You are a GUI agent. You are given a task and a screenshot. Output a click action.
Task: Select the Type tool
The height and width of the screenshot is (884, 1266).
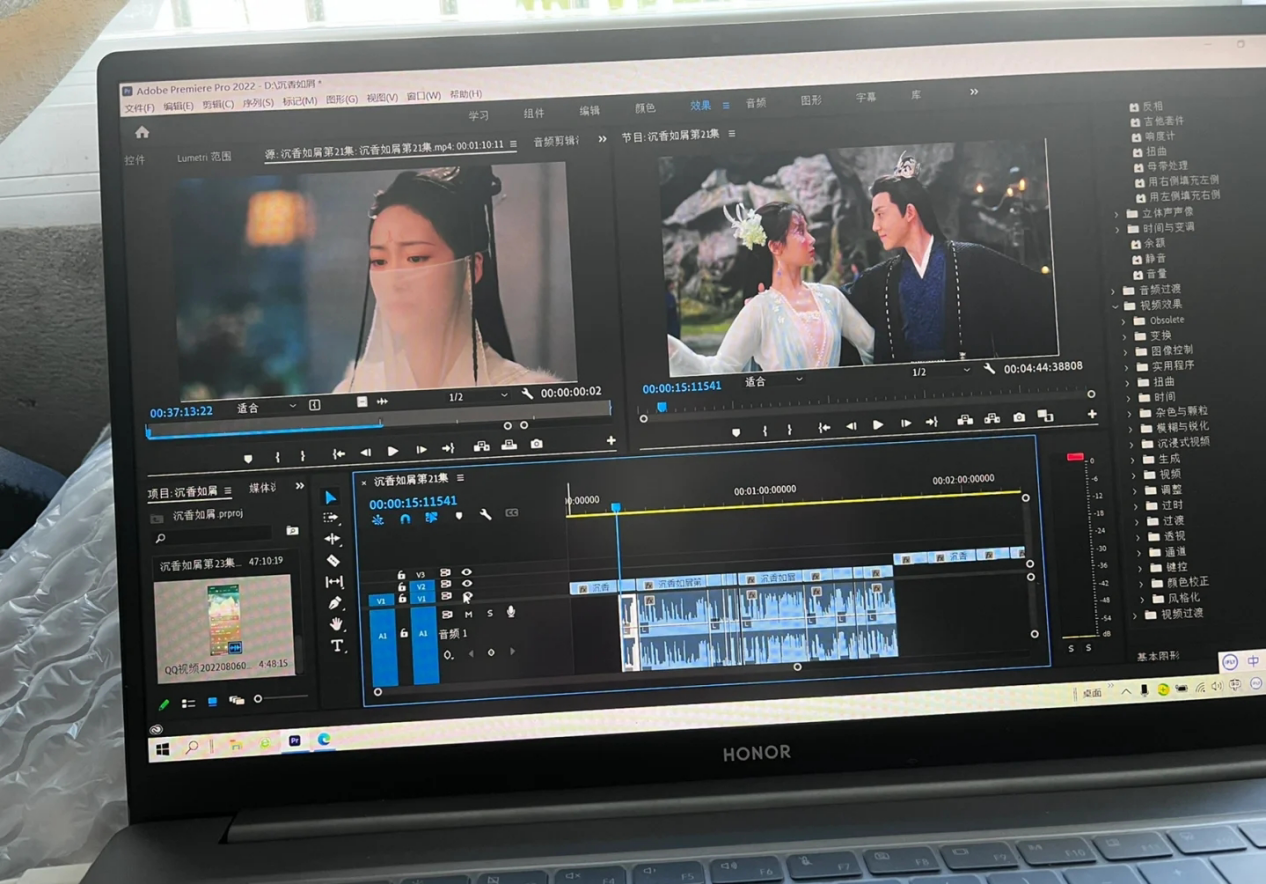[x=337, y=646]
